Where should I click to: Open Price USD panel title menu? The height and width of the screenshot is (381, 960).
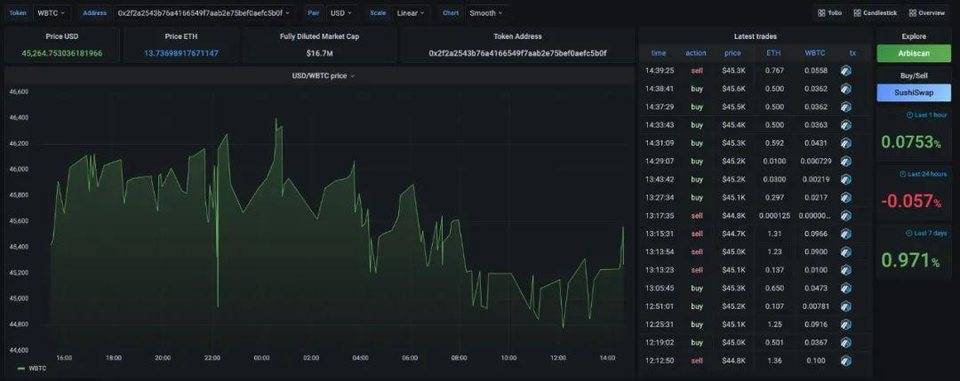tap(62, 37)
